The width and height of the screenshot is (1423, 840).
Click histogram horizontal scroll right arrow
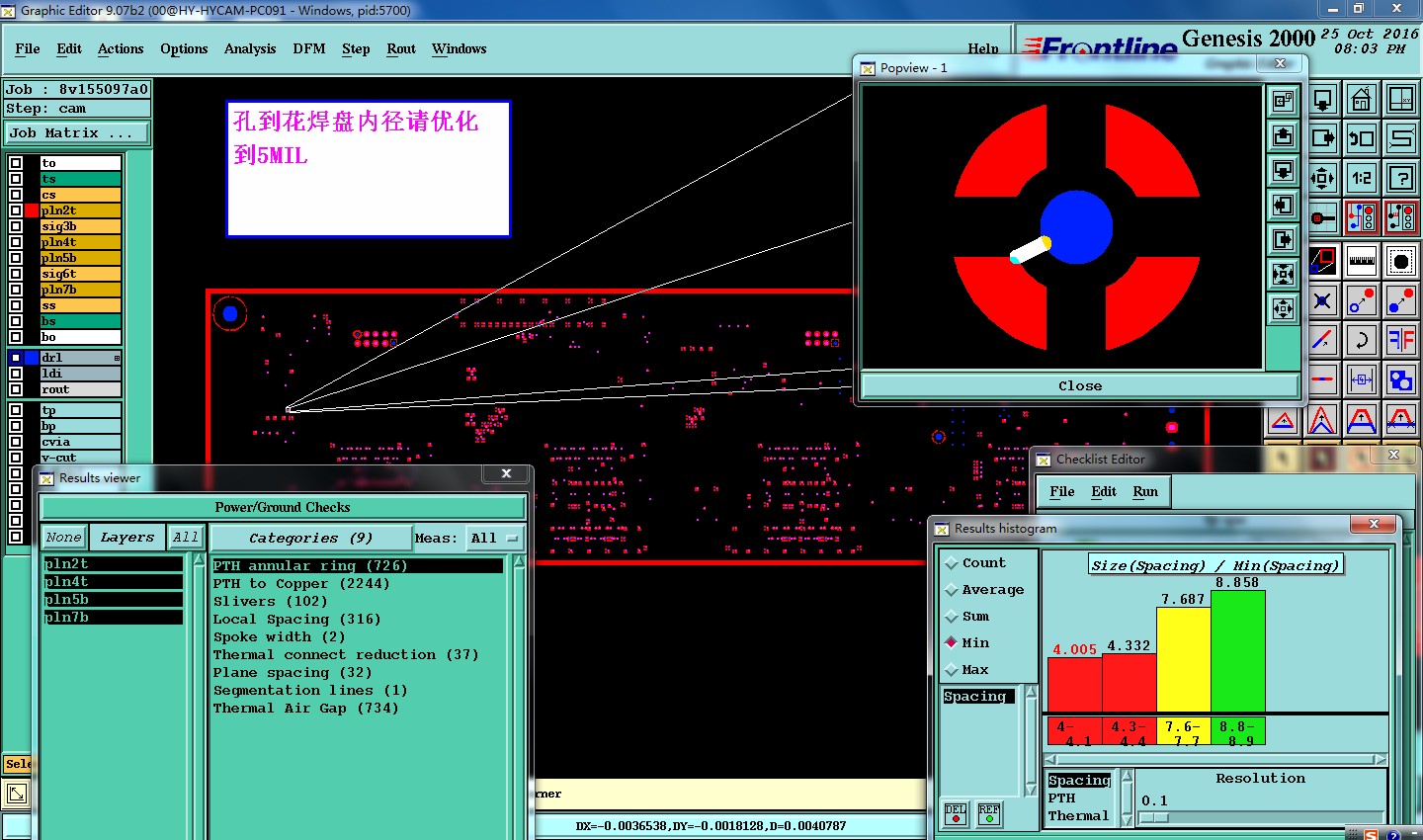[1381, 760]
